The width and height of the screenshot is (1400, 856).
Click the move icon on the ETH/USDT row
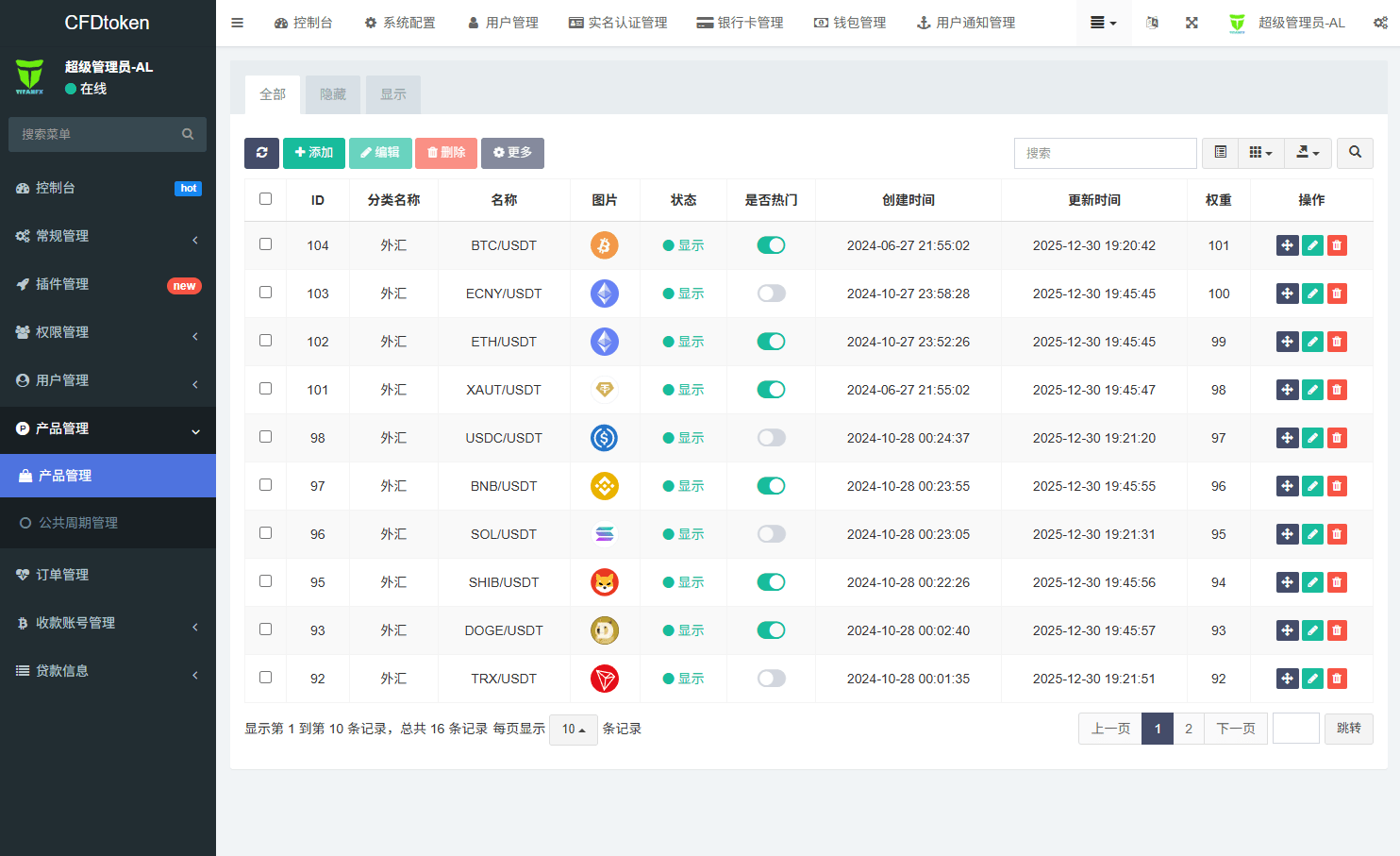coord(1288,341)
